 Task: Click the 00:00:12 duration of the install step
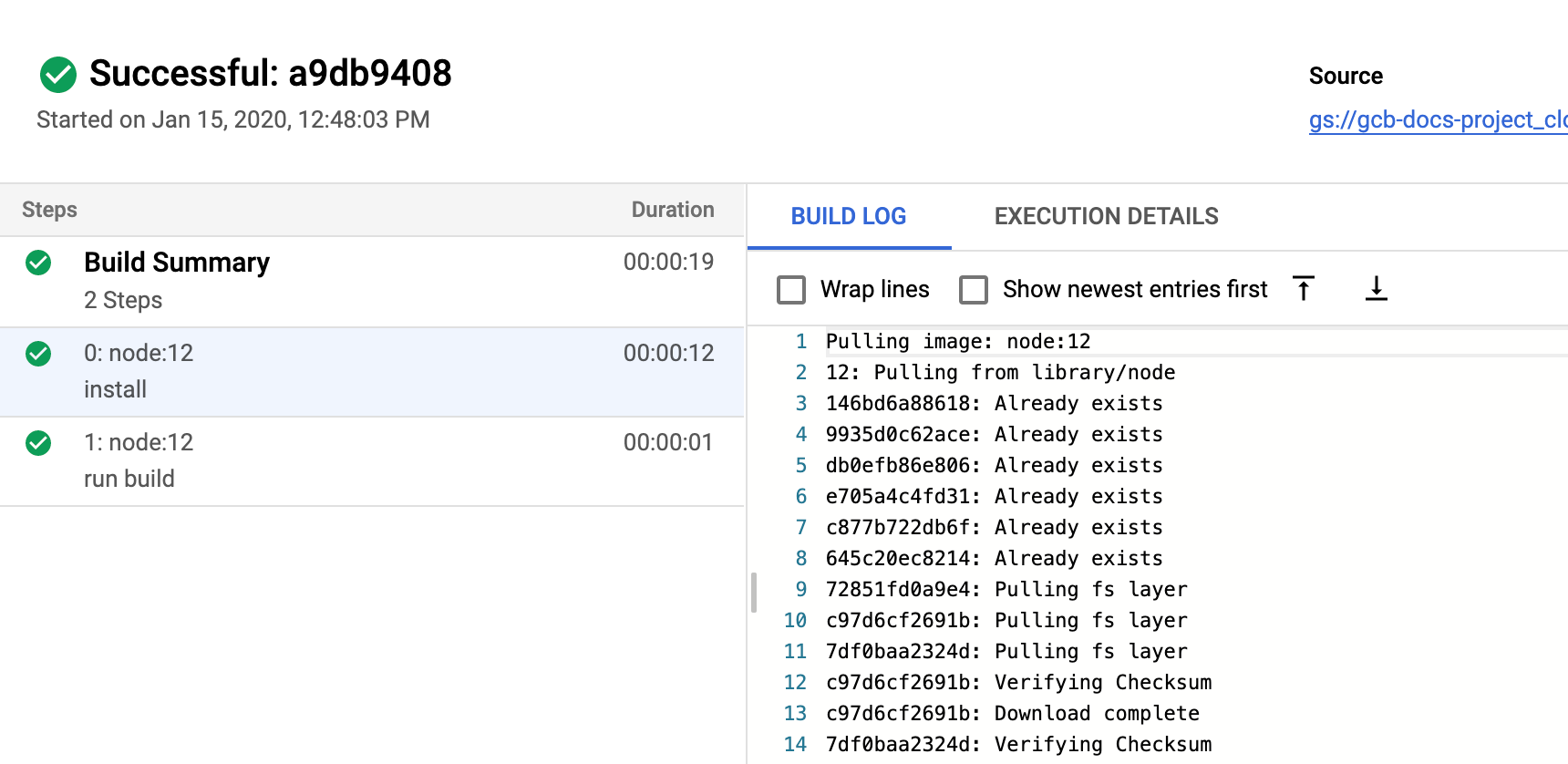click(x=668, y=354)
